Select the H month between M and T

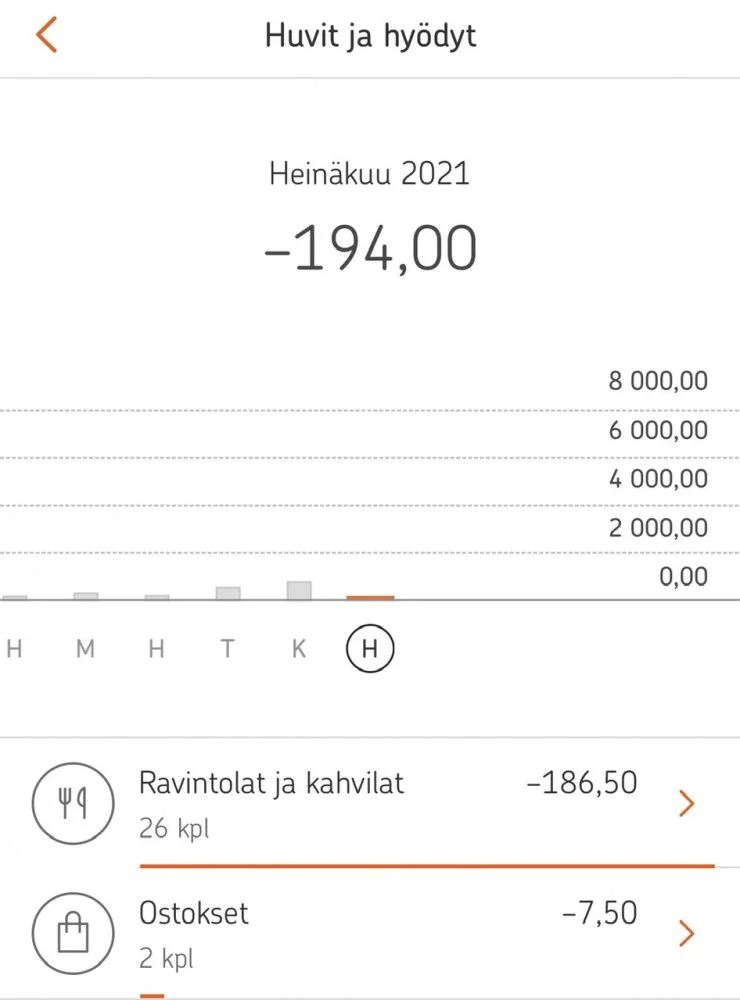156,649
